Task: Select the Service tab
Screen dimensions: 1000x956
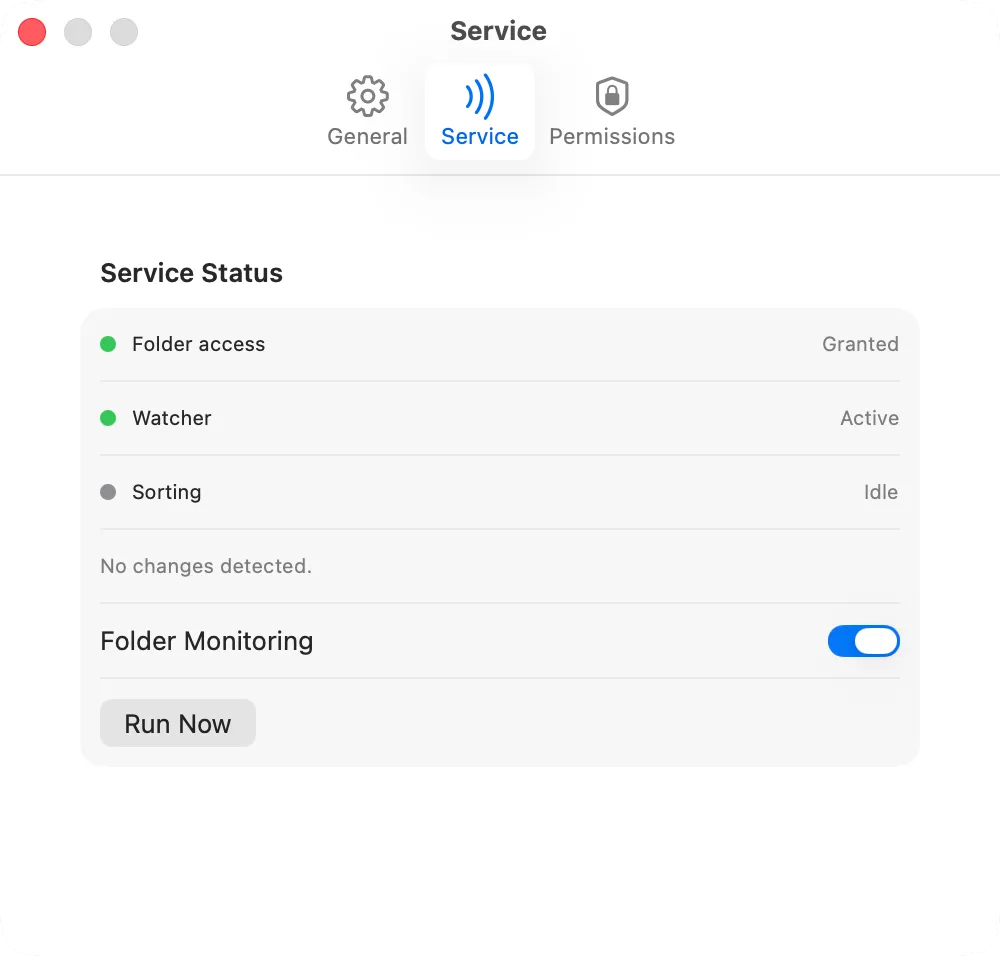Action: (x=479, y=112)
